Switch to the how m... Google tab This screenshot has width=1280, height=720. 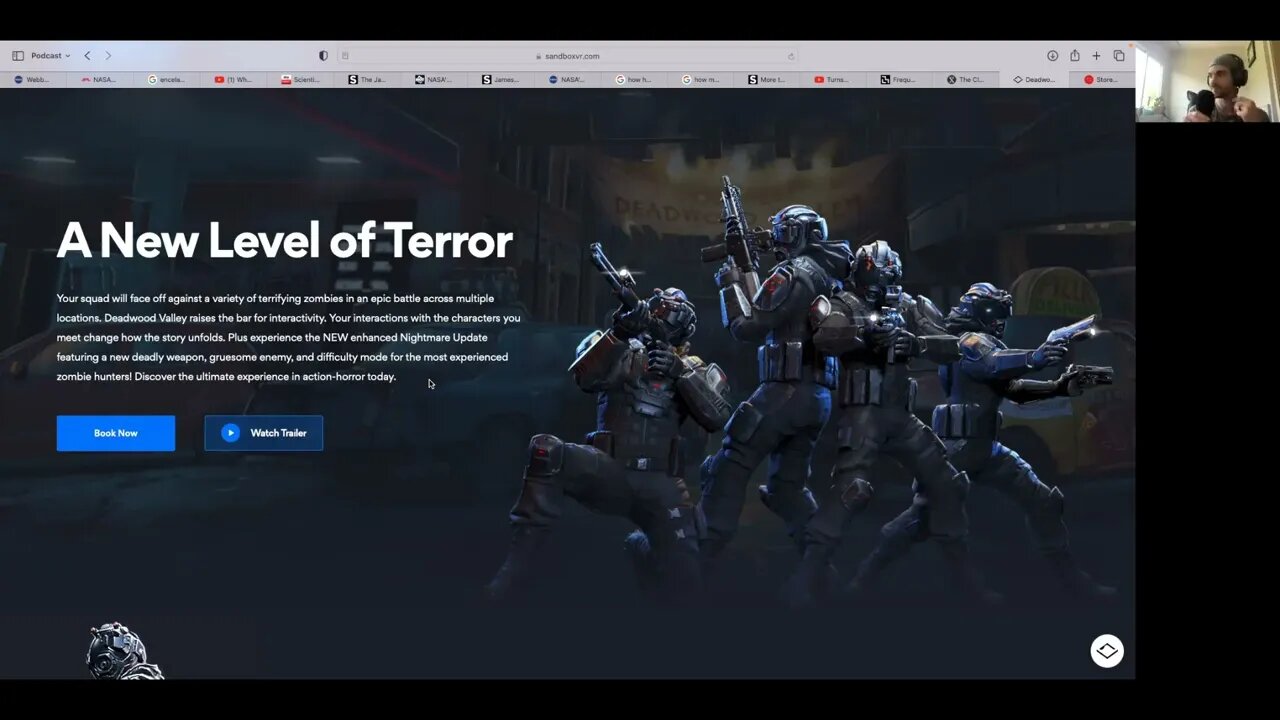[x=700, y=80]
